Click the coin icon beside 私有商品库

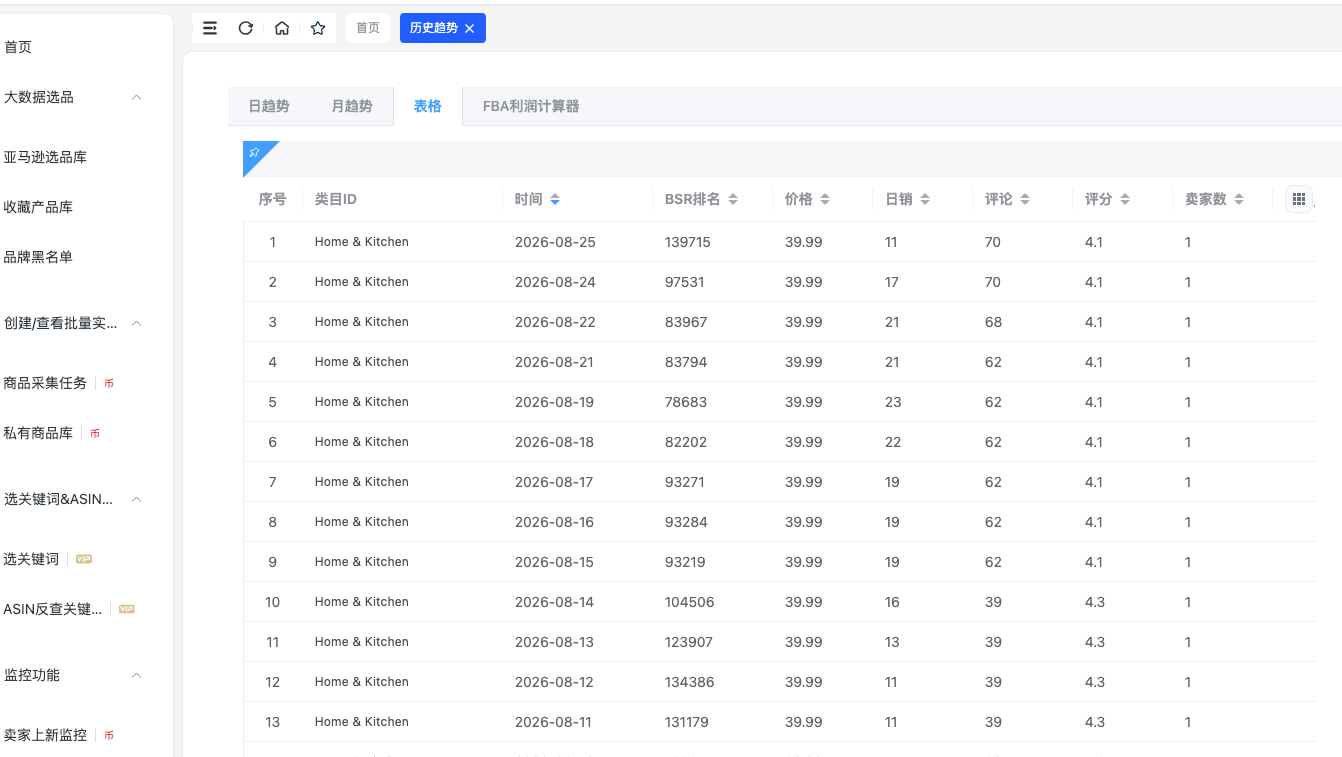95,433
